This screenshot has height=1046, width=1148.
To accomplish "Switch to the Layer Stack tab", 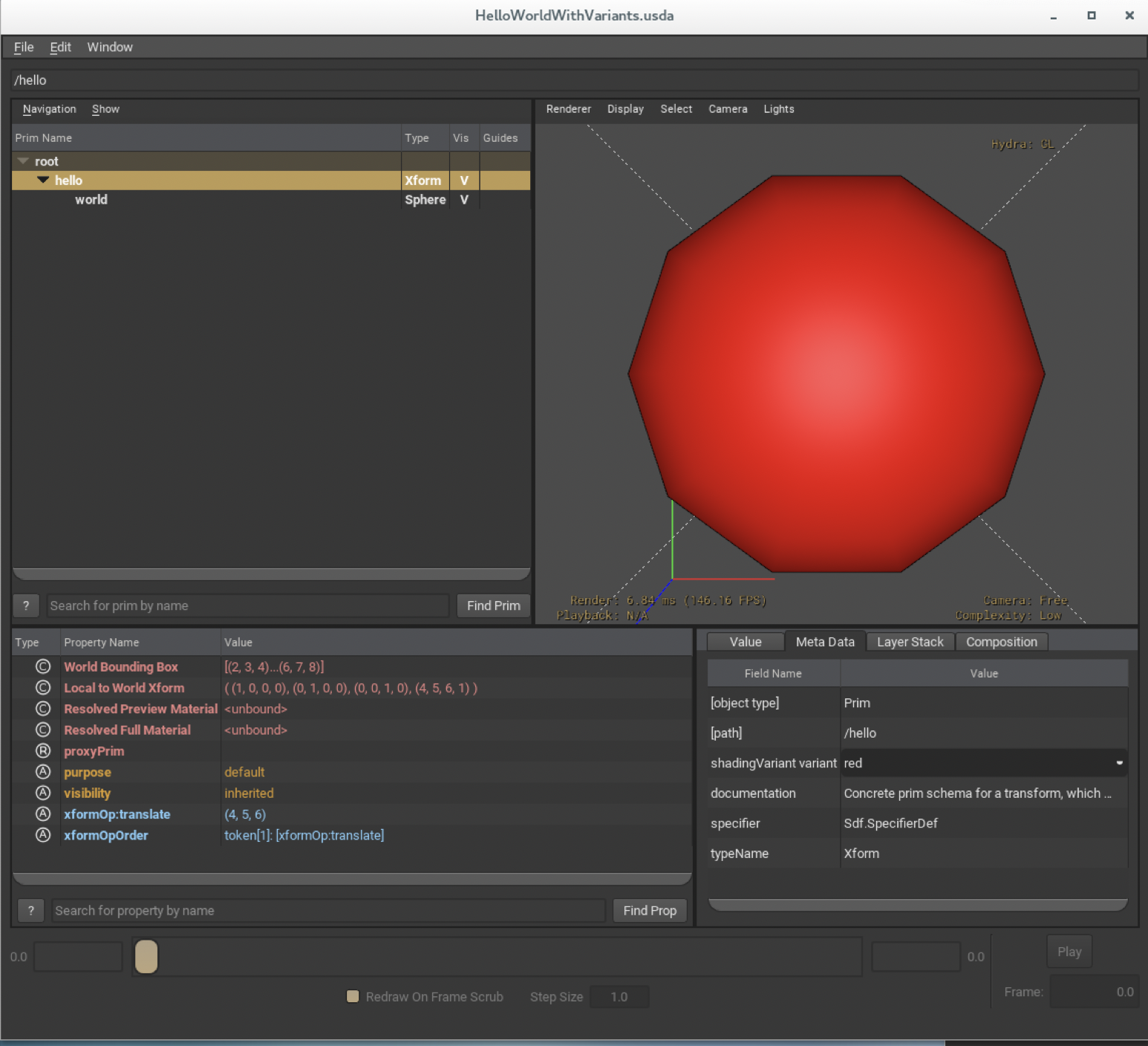I will point(910,642).
